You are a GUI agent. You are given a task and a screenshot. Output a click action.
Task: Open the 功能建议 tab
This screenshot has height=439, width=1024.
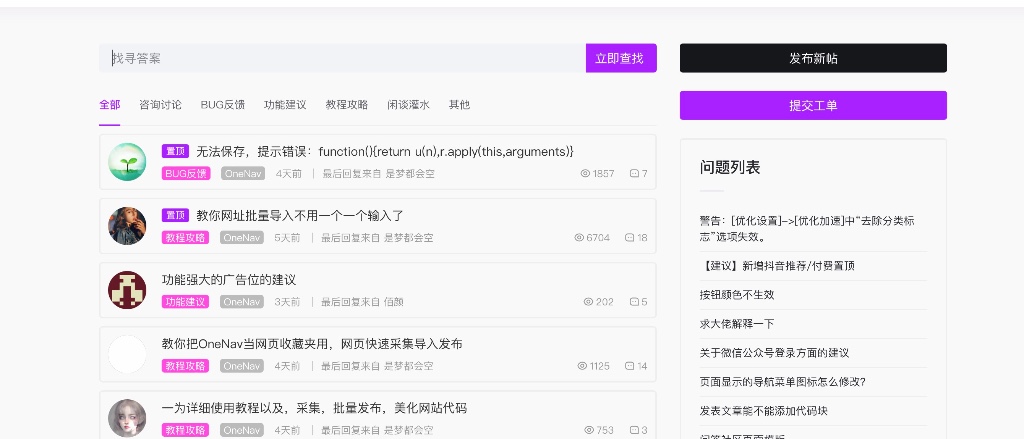[x=285, y=105]
